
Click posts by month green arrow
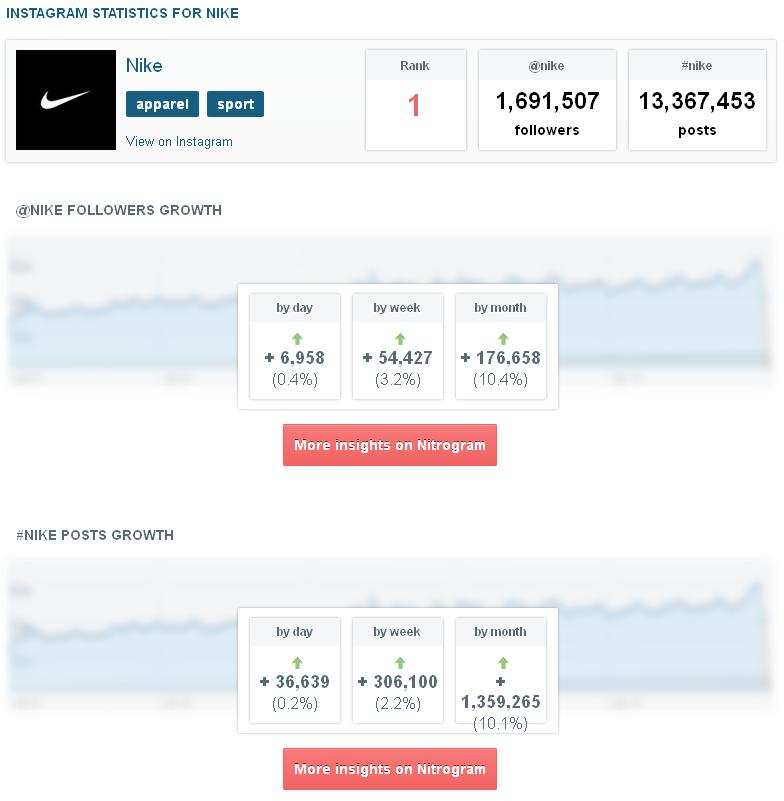point(501,663)
